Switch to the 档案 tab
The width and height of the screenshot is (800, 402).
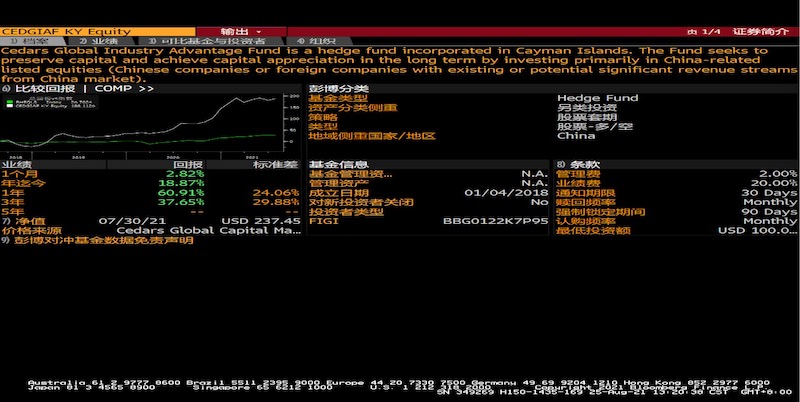(32, 41)
